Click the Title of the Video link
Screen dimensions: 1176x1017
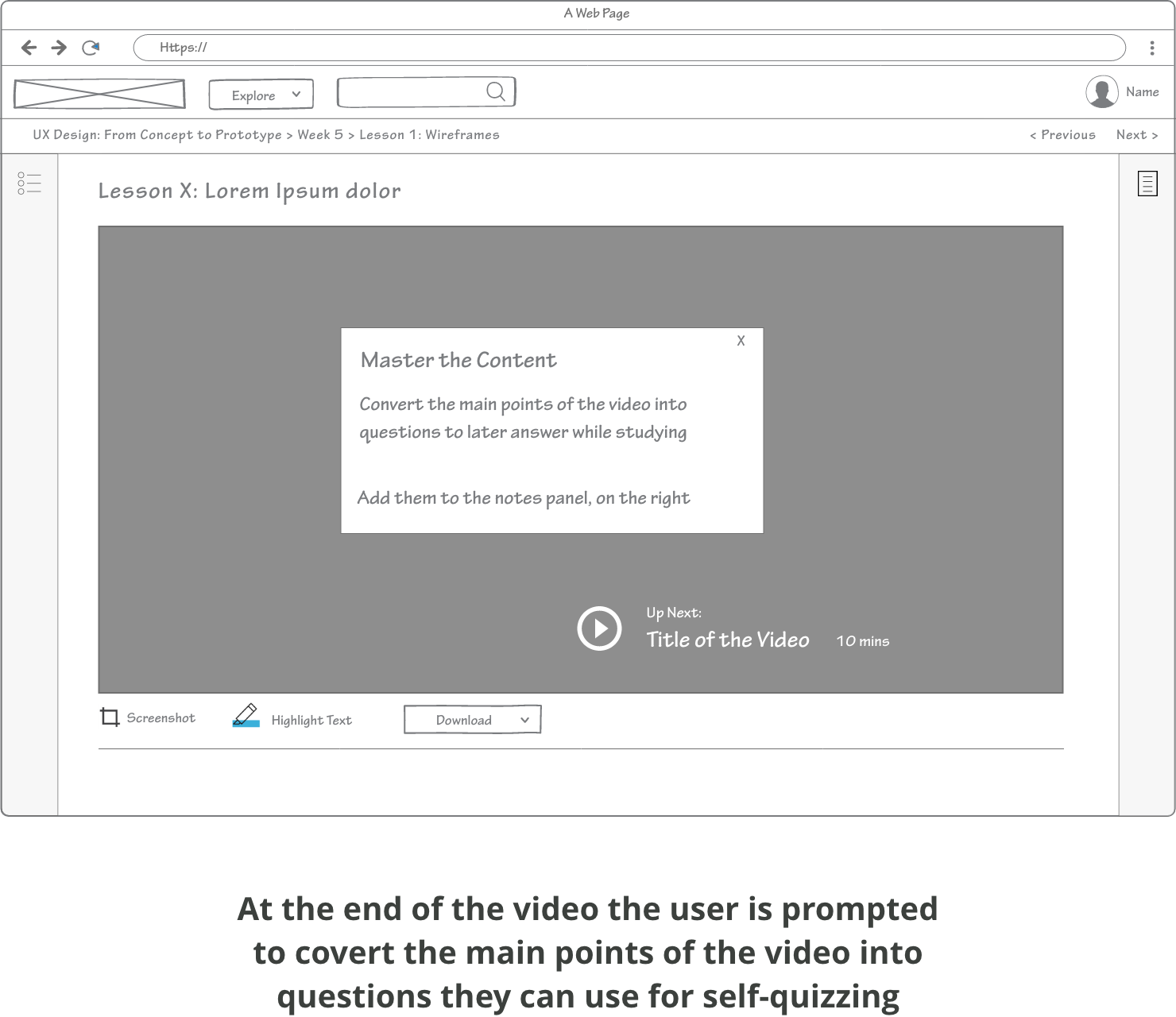coord(728,640)
